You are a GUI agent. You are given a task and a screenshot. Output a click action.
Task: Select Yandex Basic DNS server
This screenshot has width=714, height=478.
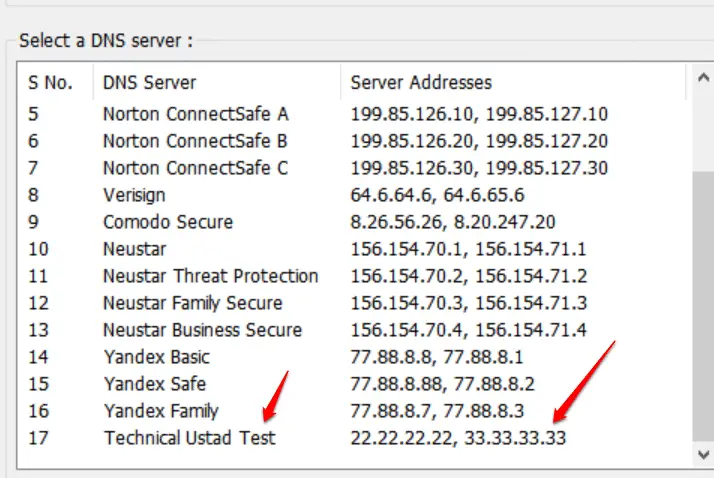click(352, 357)
